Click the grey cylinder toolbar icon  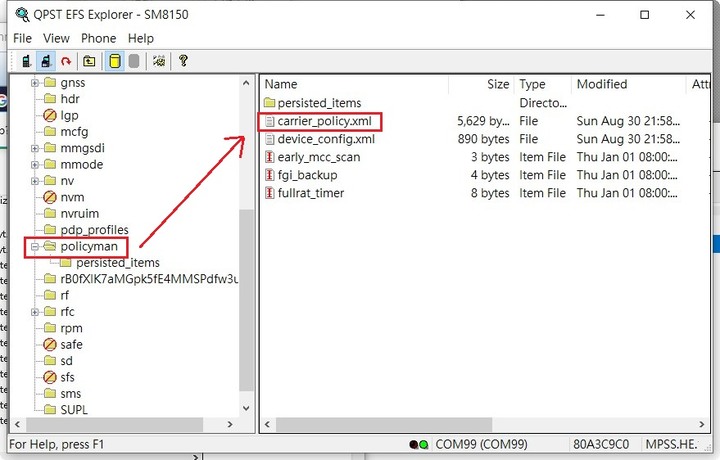(x=134, y=61)
